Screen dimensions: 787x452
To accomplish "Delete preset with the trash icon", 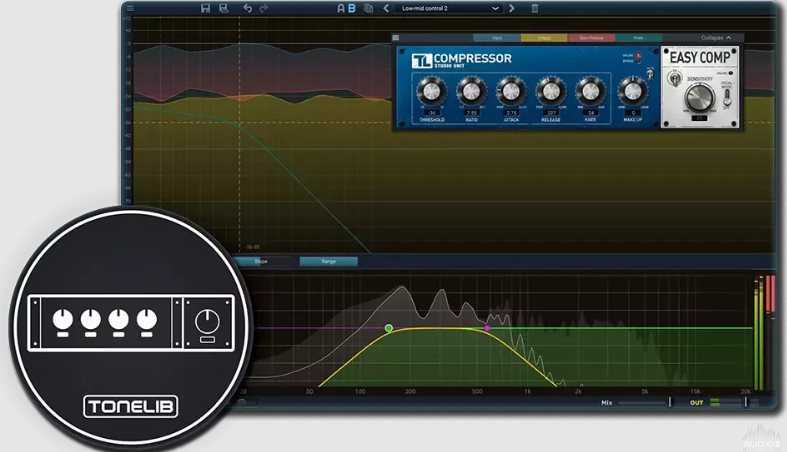I will coord(534,8).
